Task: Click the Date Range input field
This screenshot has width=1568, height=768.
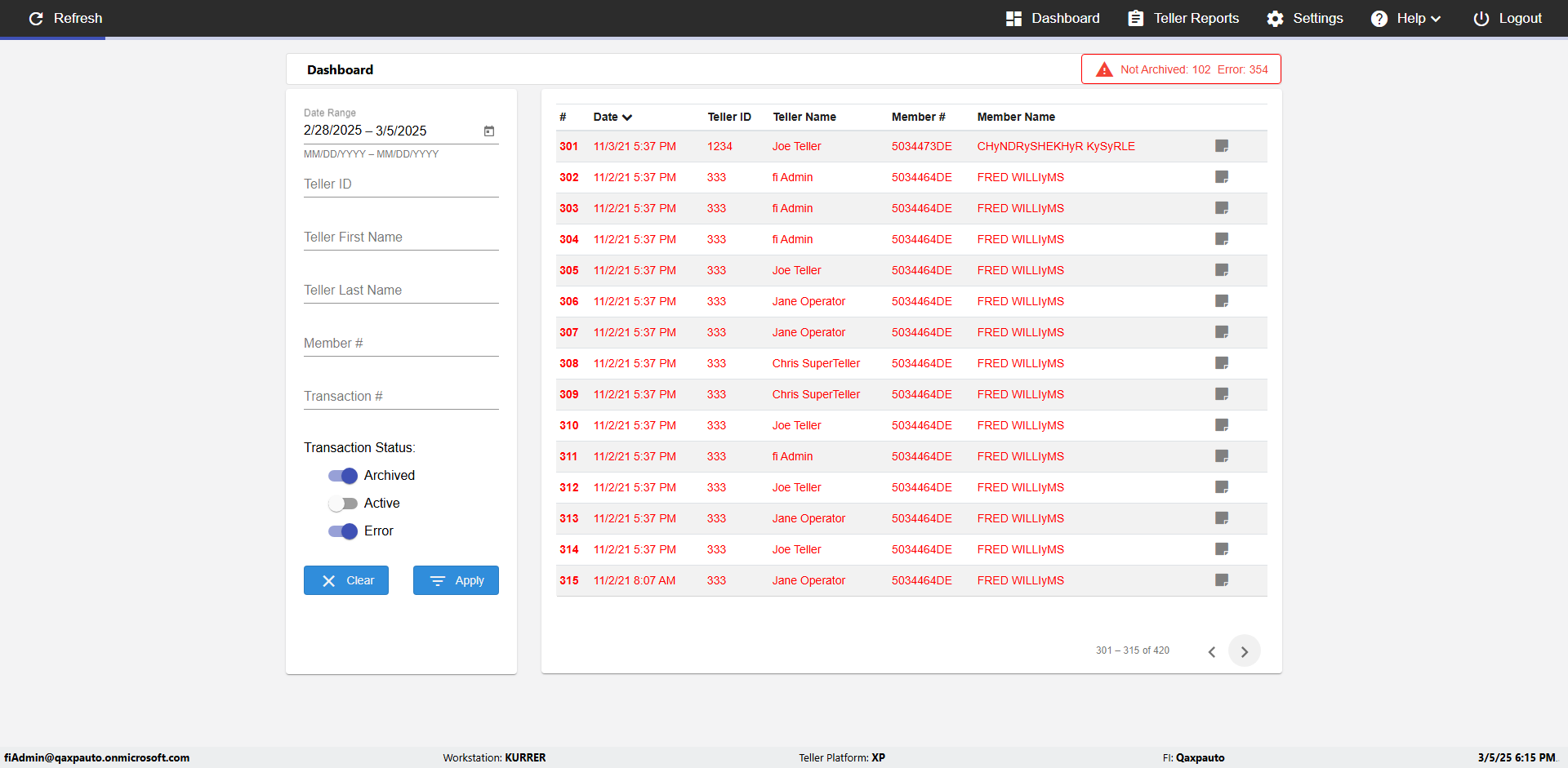Action: click(x=401, y=131)
